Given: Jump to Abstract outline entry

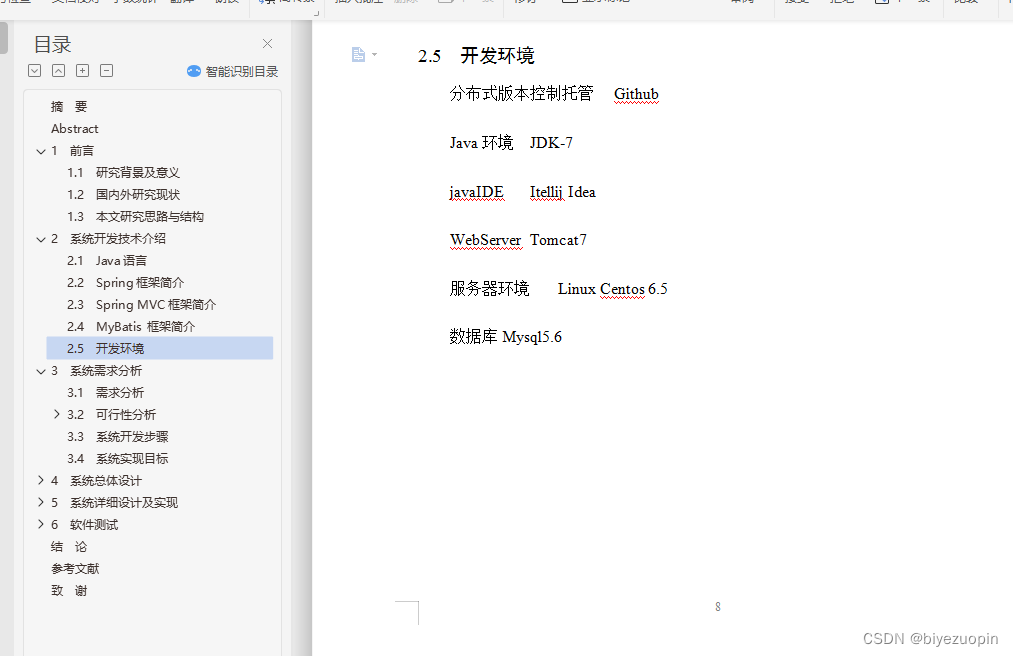Looking at the screenshot, I should 75,129.
